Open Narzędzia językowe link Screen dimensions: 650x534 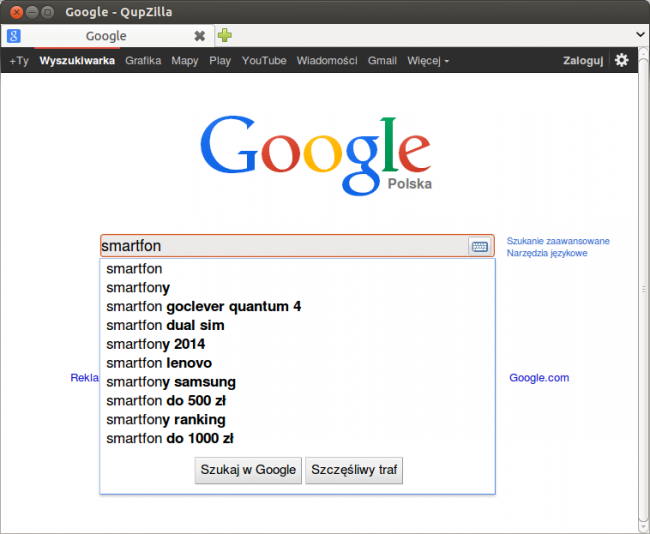click(x=547, y=253)
